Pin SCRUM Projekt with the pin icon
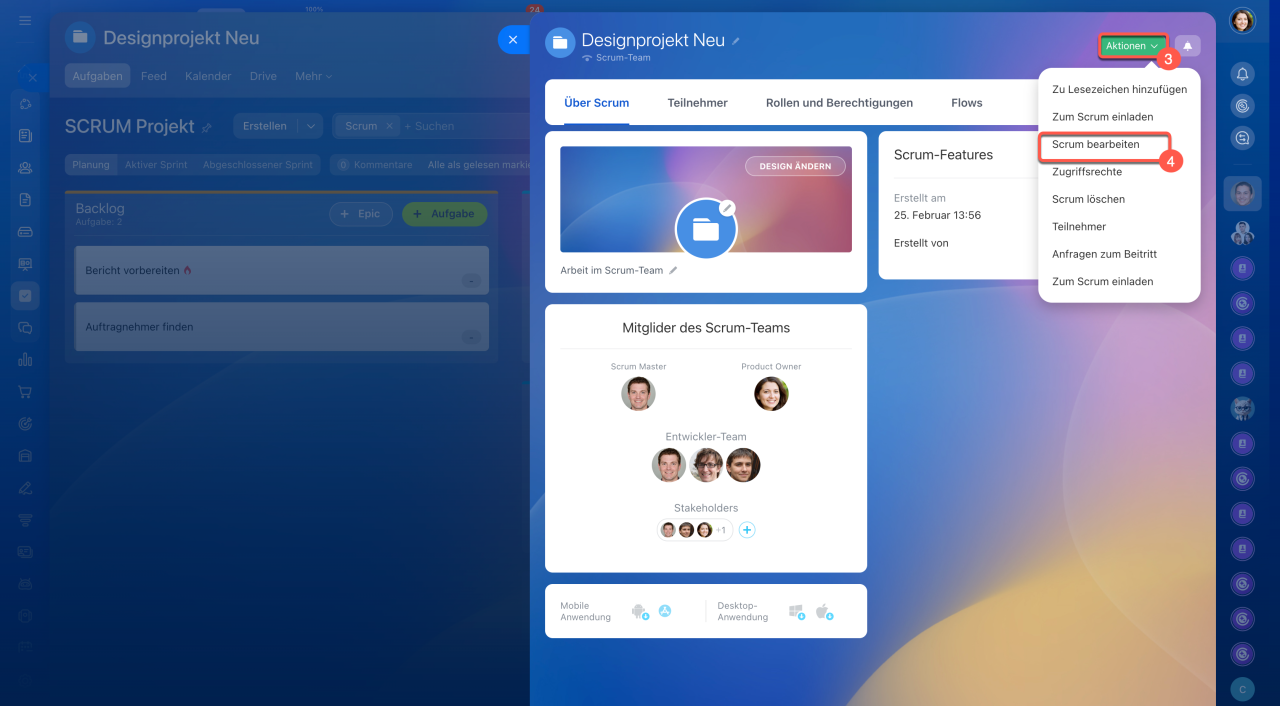Screen dimensions: 1280x706 click(x=207, y=128)
